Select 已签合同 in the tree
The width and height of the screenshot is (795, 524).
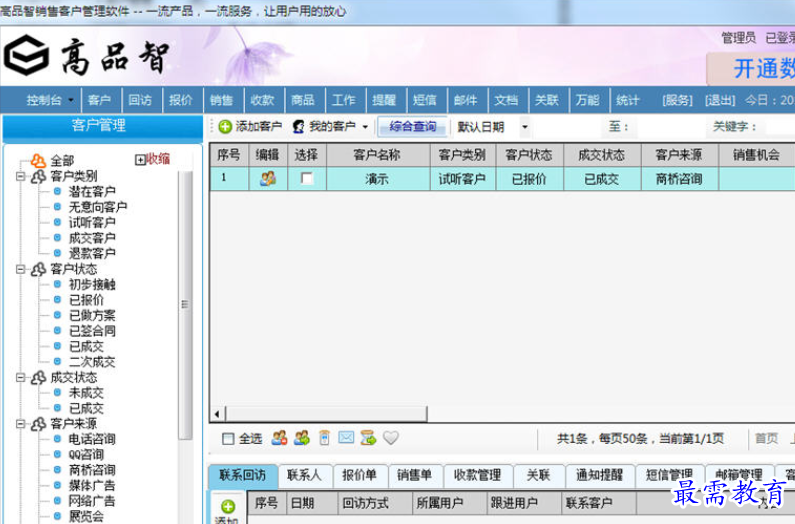click(92, 331)
